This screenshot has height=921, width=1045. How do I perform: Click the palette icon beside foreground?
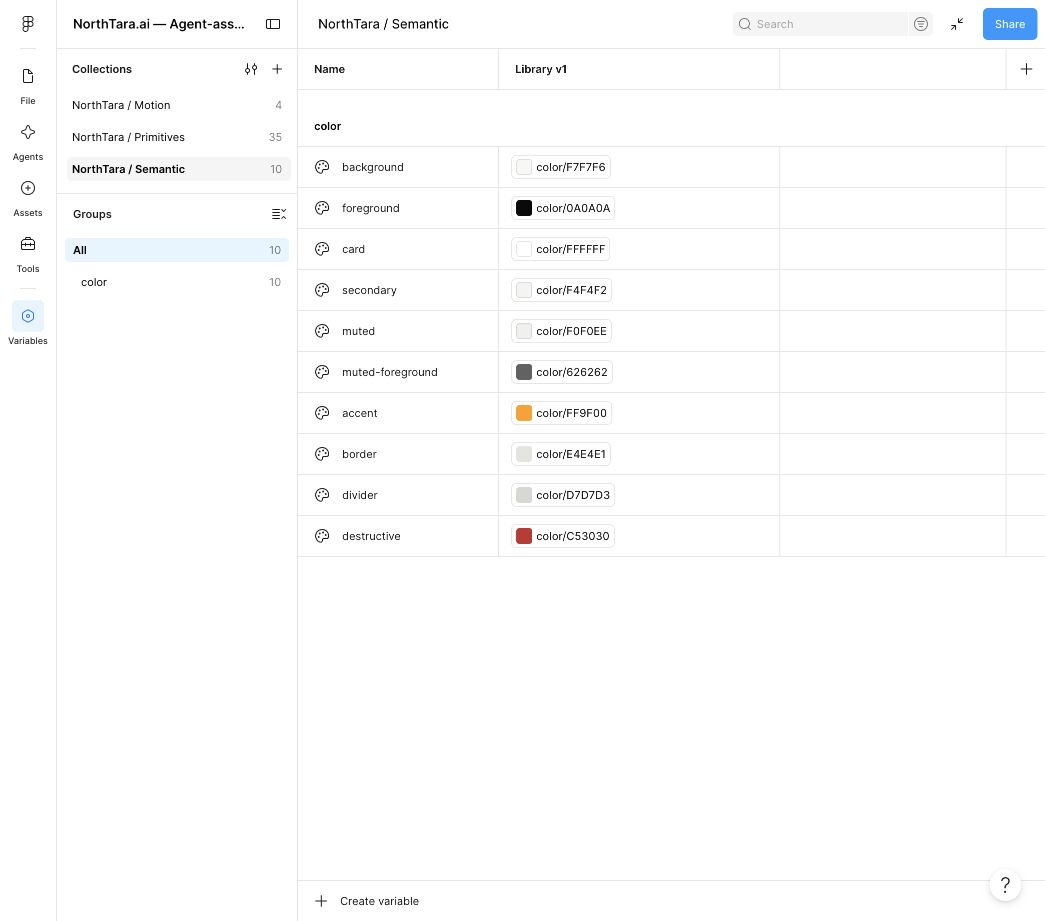point(322,208)
